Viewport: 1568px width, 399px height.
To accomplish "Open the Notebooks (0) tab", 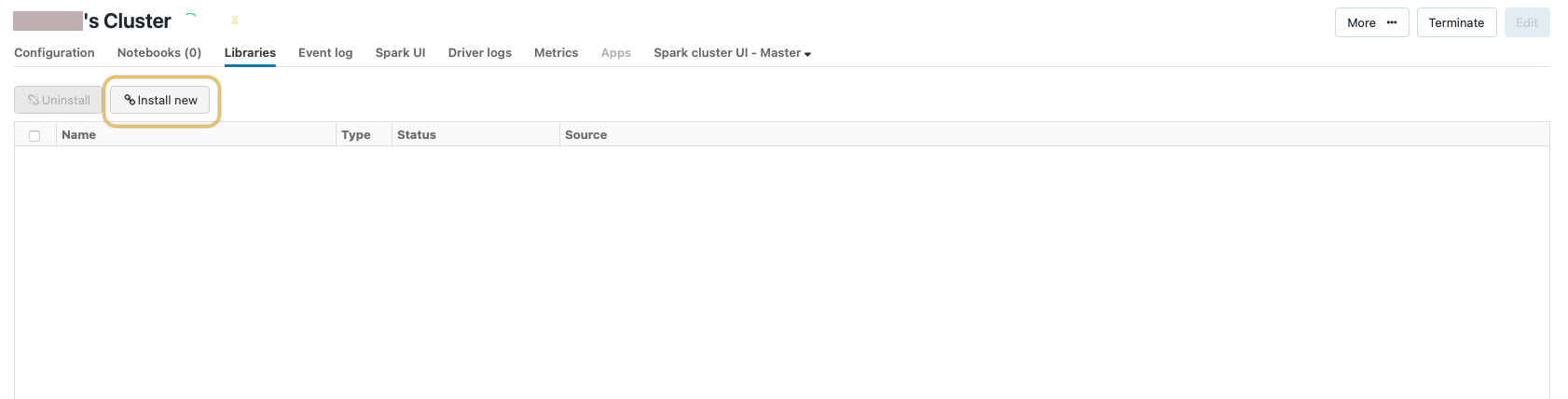I will click(x=159, y=53).
